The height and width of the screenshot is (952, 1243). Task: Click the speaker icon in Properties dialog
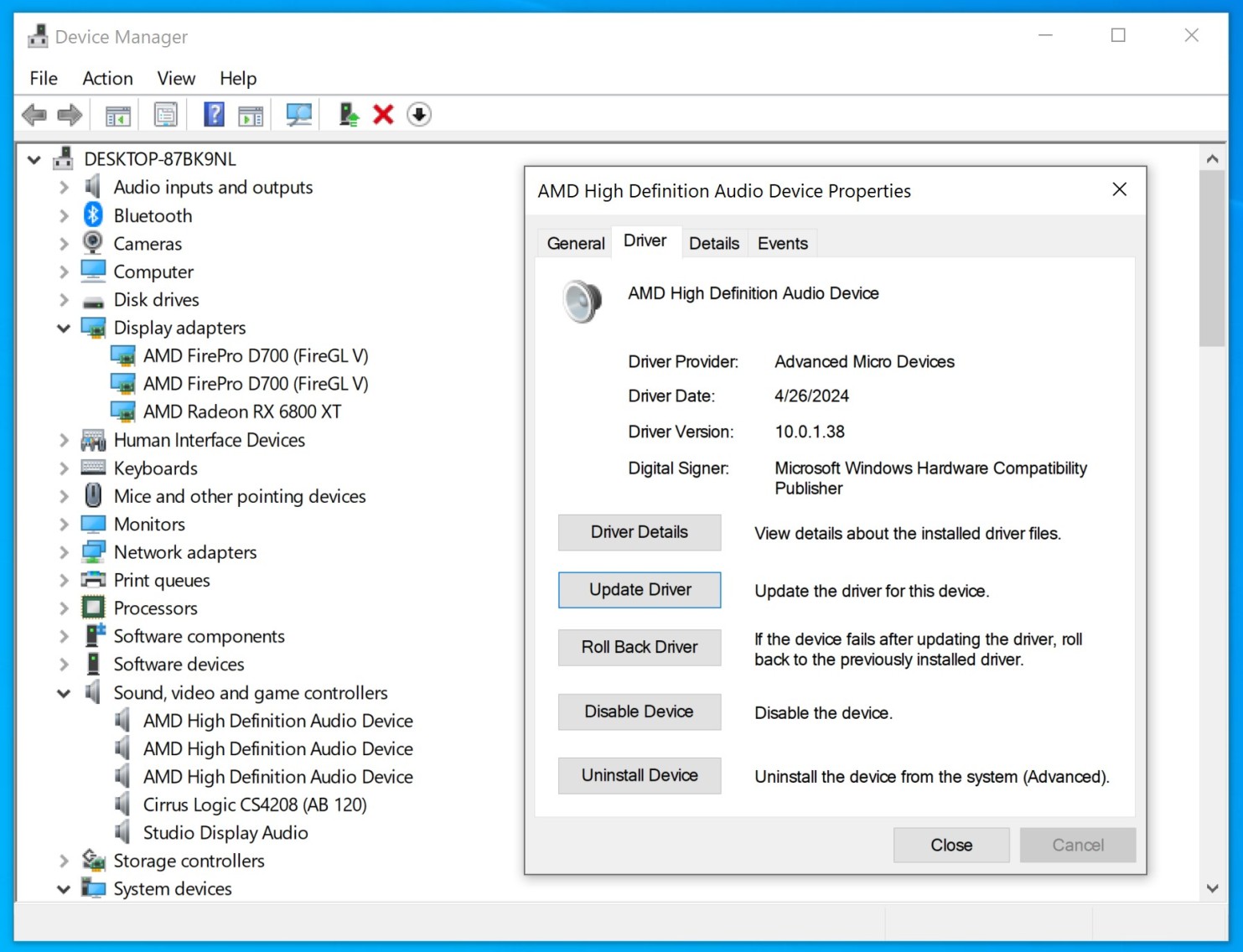[x=582, y=302]
